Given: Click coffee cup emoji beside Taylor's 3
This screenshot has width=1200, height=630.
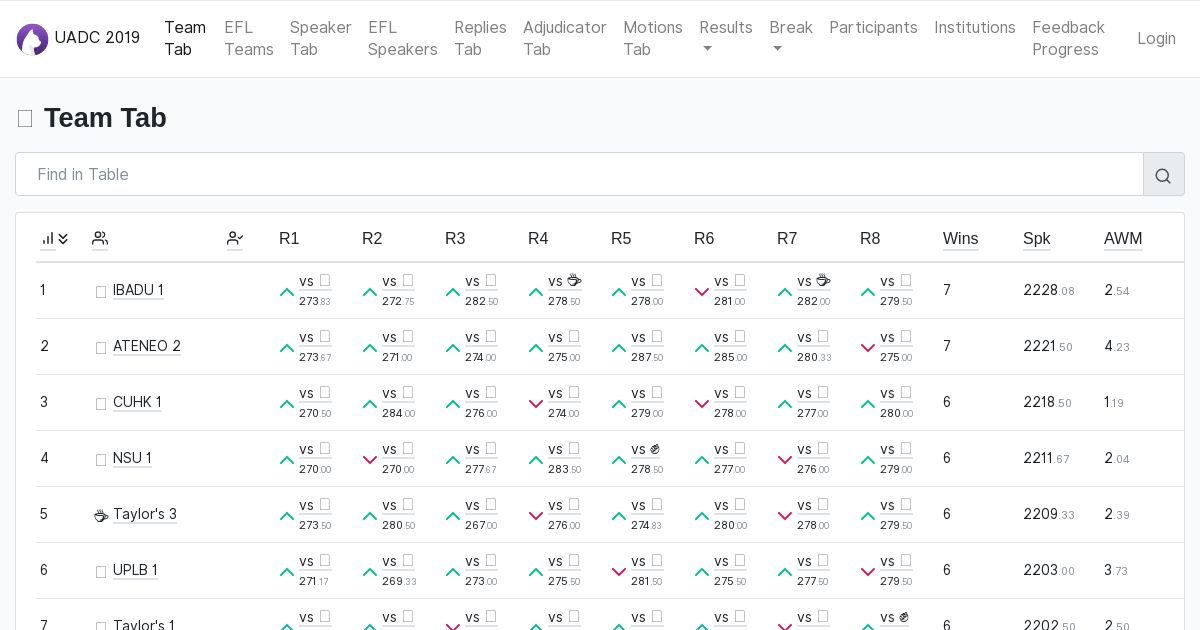Looking at the screenshot, I should click(x=101, y=516).
